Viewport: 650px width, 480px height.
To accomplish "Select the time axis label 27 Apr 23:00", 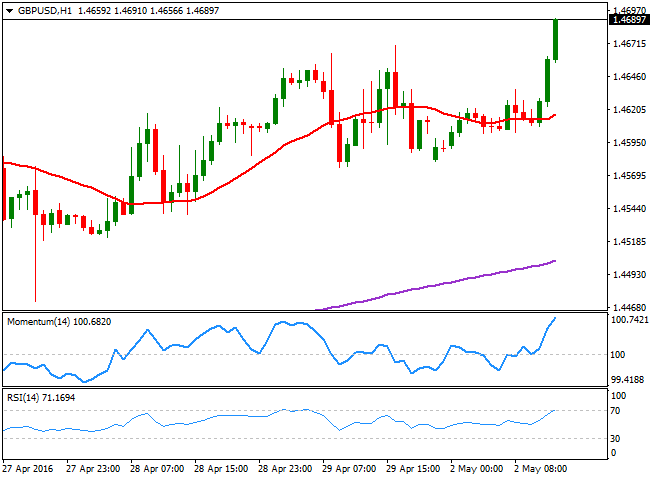I will point(93,469).
